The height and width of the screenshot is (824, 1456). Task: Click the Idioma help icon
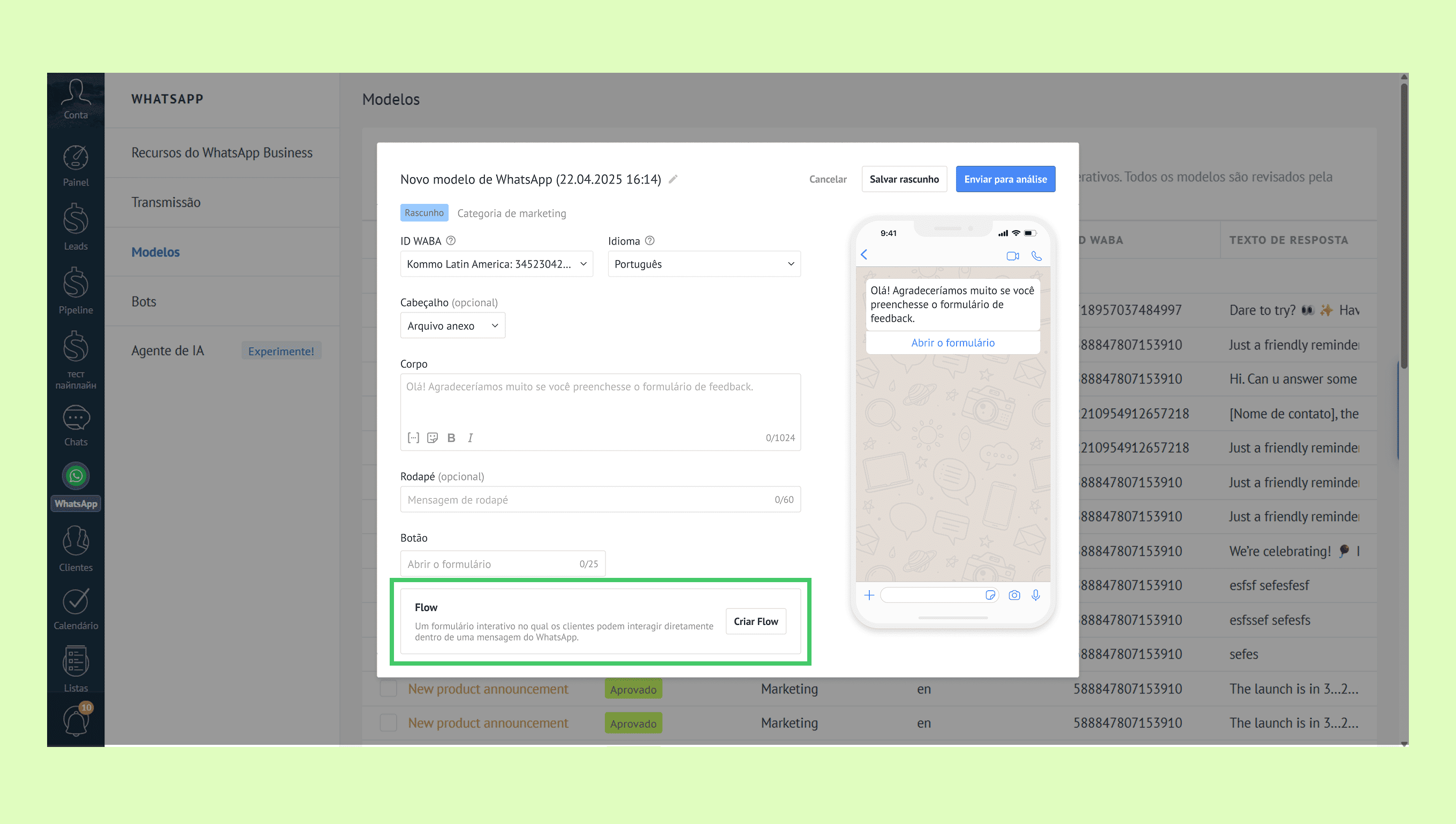coord(650,241)
